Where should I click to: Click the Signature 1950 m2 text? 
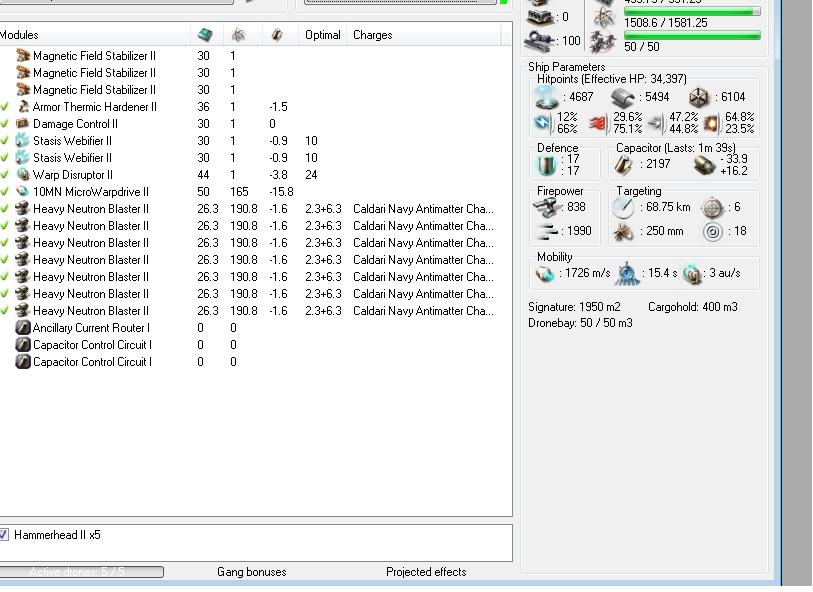coord(574,307)
